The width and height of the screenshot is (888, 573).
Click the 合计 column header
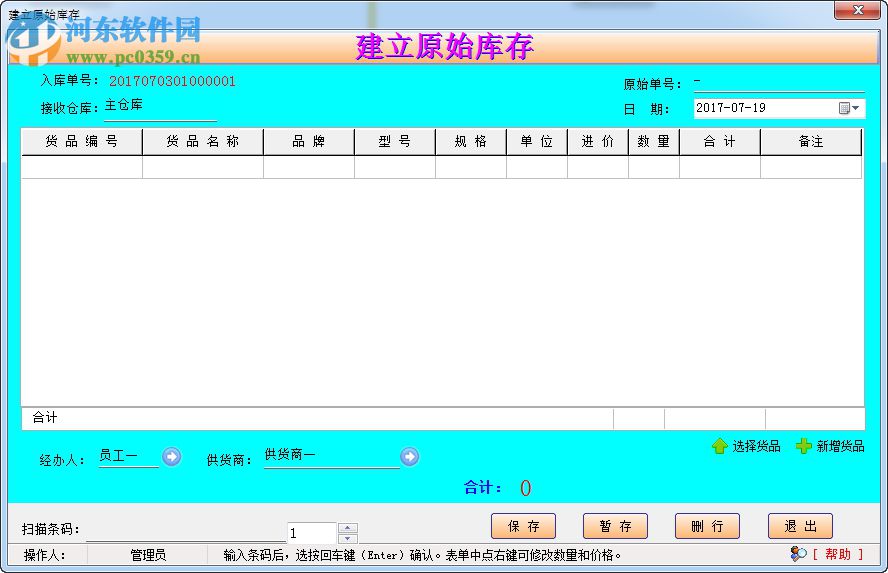[720, 142]
